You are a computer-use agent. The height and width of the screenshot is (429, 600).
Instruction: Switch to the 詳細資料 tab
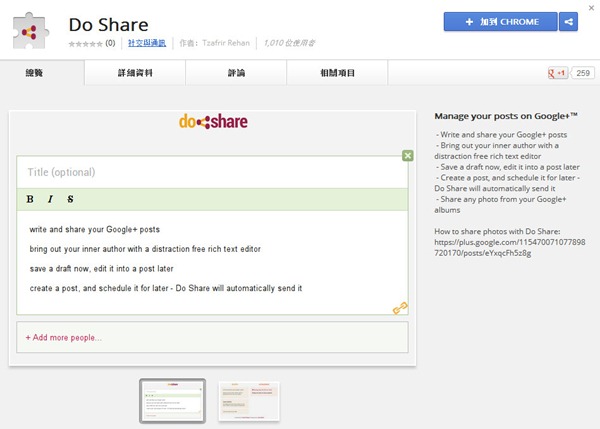(135, 73)
